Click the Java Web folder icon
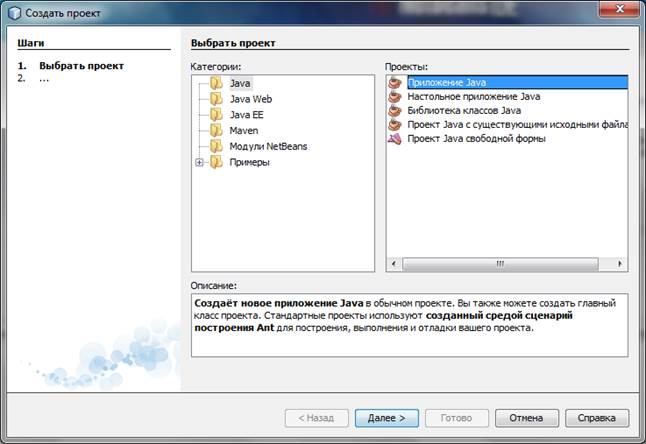The height and width of the screenshot is (444, 646). 216,99
